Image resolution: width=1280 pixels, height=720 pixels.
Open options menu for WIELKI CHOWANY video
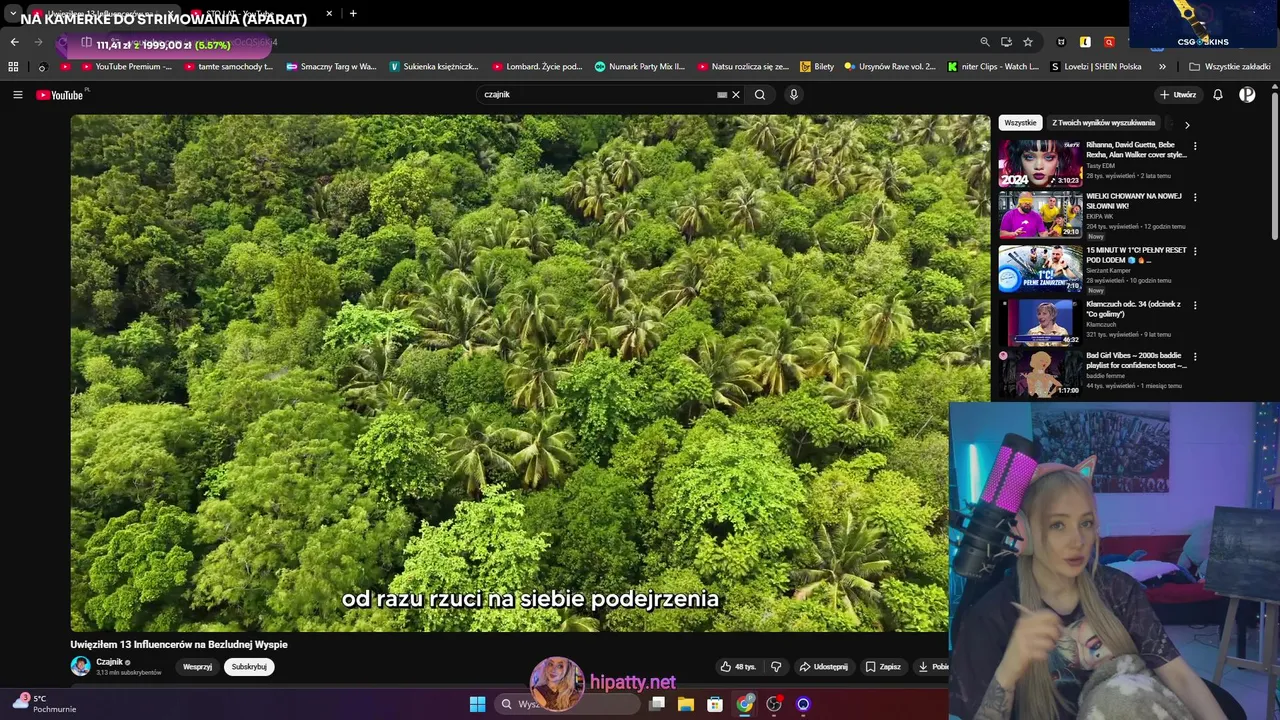pos(1195,197)
